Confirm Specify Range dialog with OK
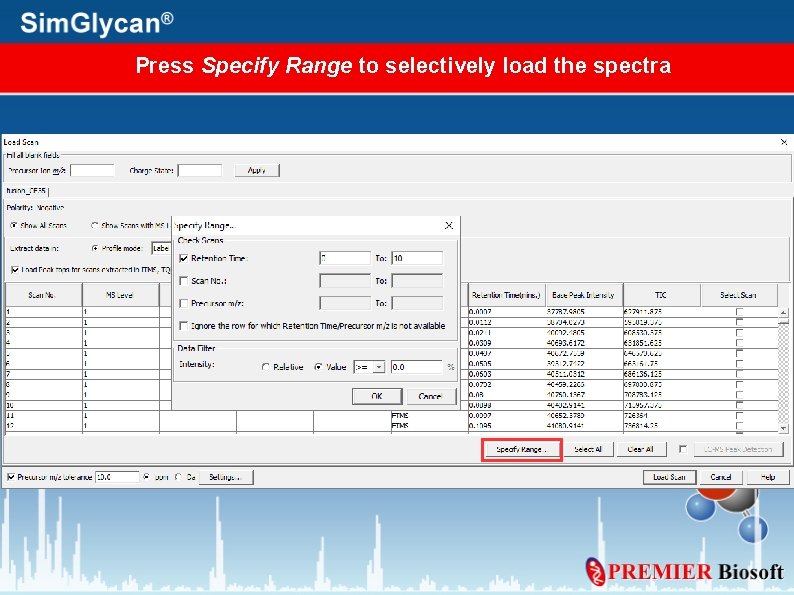 click(x=377, y=396)
